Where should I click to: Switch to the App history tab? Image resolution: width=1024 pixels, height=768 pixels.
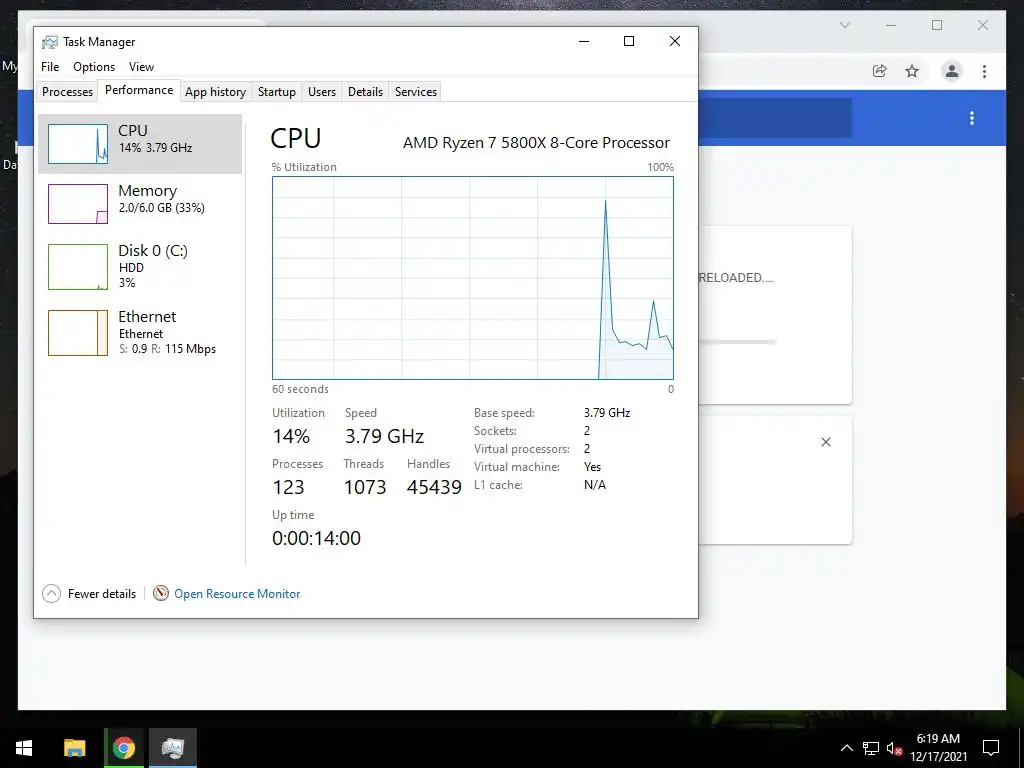point(216,91)
